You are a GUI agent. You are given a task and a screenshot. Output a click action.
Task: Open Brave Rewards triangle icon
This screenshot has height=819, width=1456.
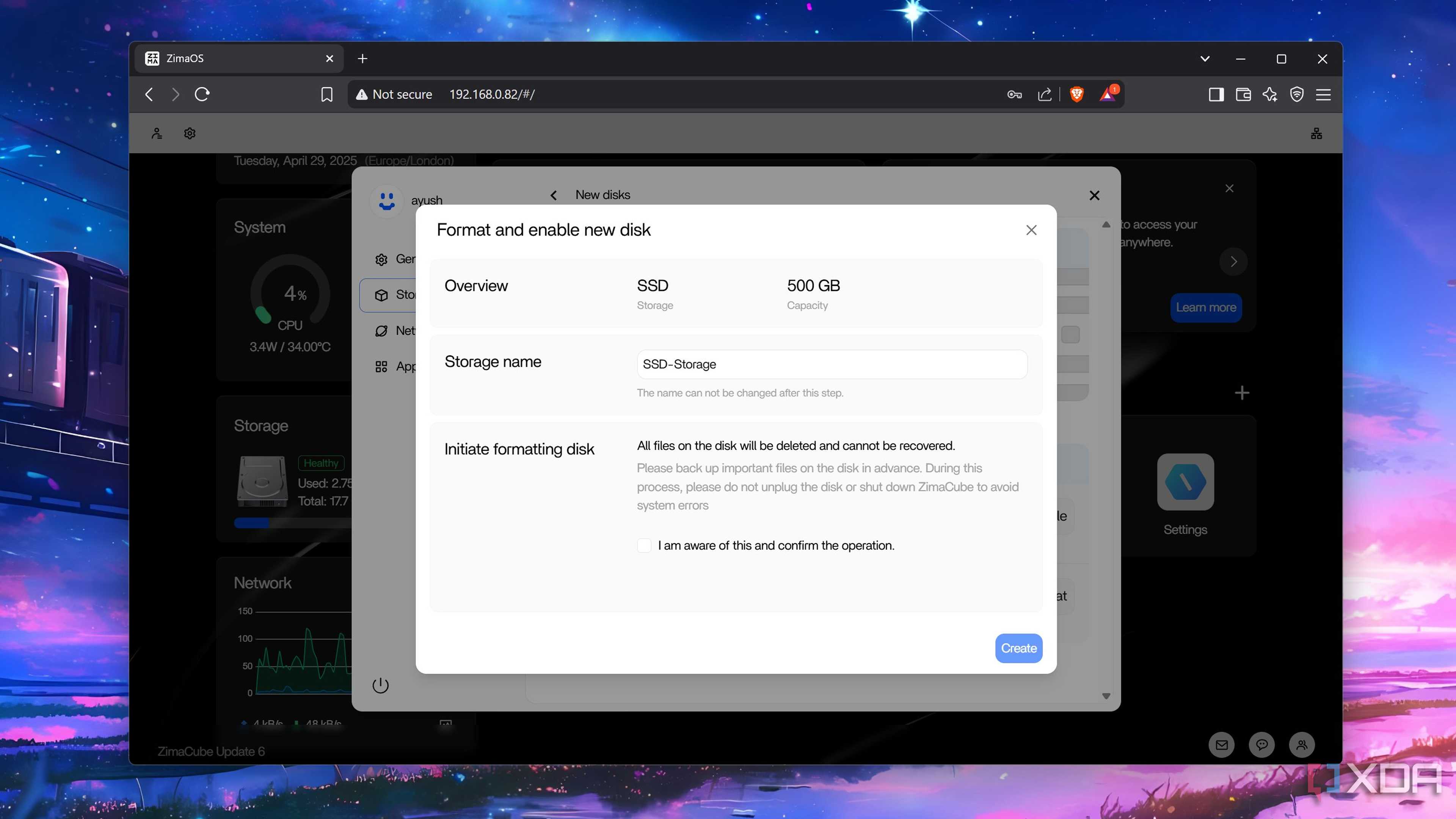tap(1108, 94)
